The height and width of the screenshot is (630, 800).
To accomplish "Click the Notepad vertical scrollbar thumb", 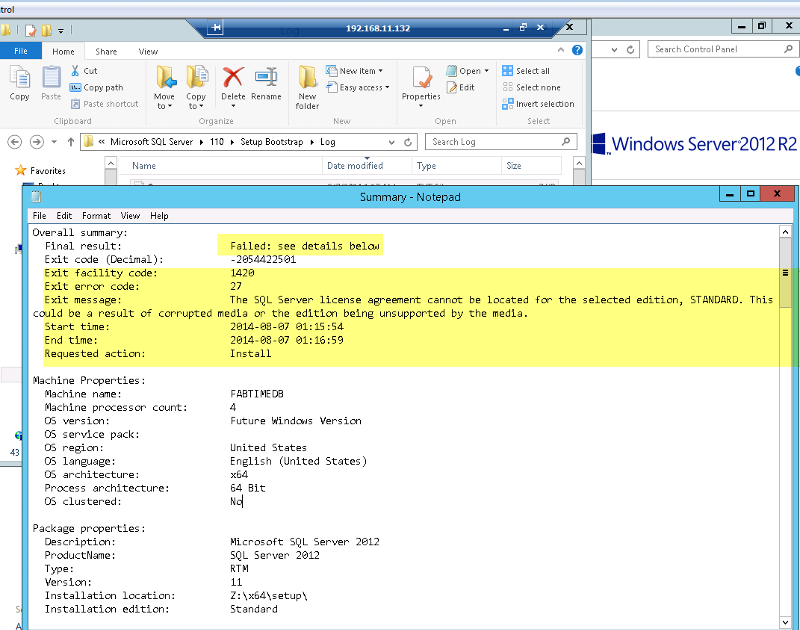I will (785, 272).
